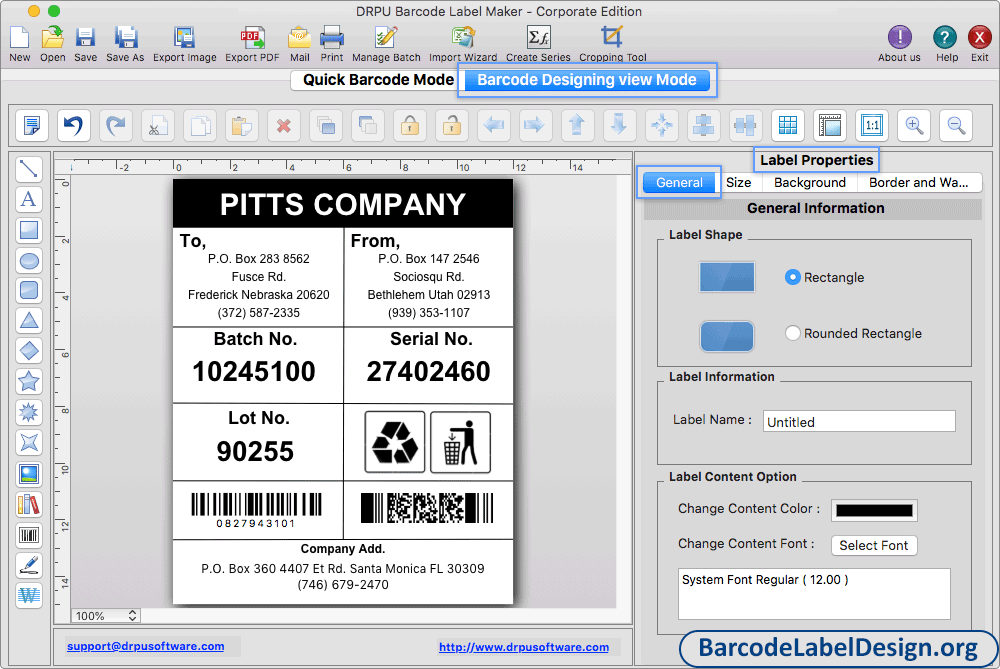Select the Signature pen tool
1000x669 pixels.
29,565
